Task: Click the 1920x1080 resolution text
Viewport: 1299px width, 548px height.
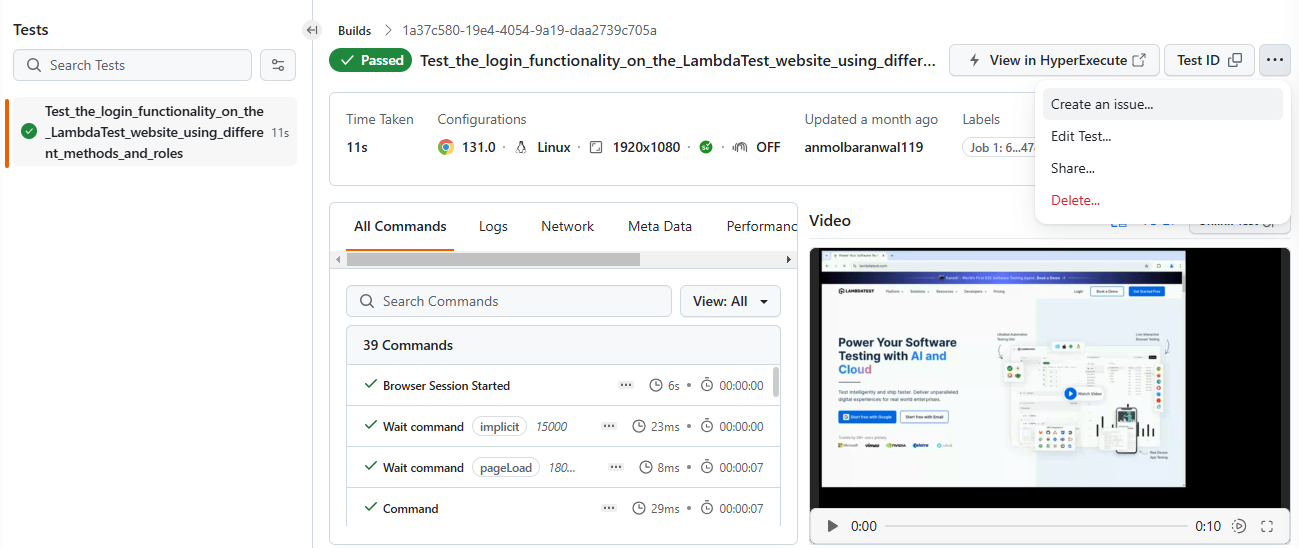Action: point(646,147)
